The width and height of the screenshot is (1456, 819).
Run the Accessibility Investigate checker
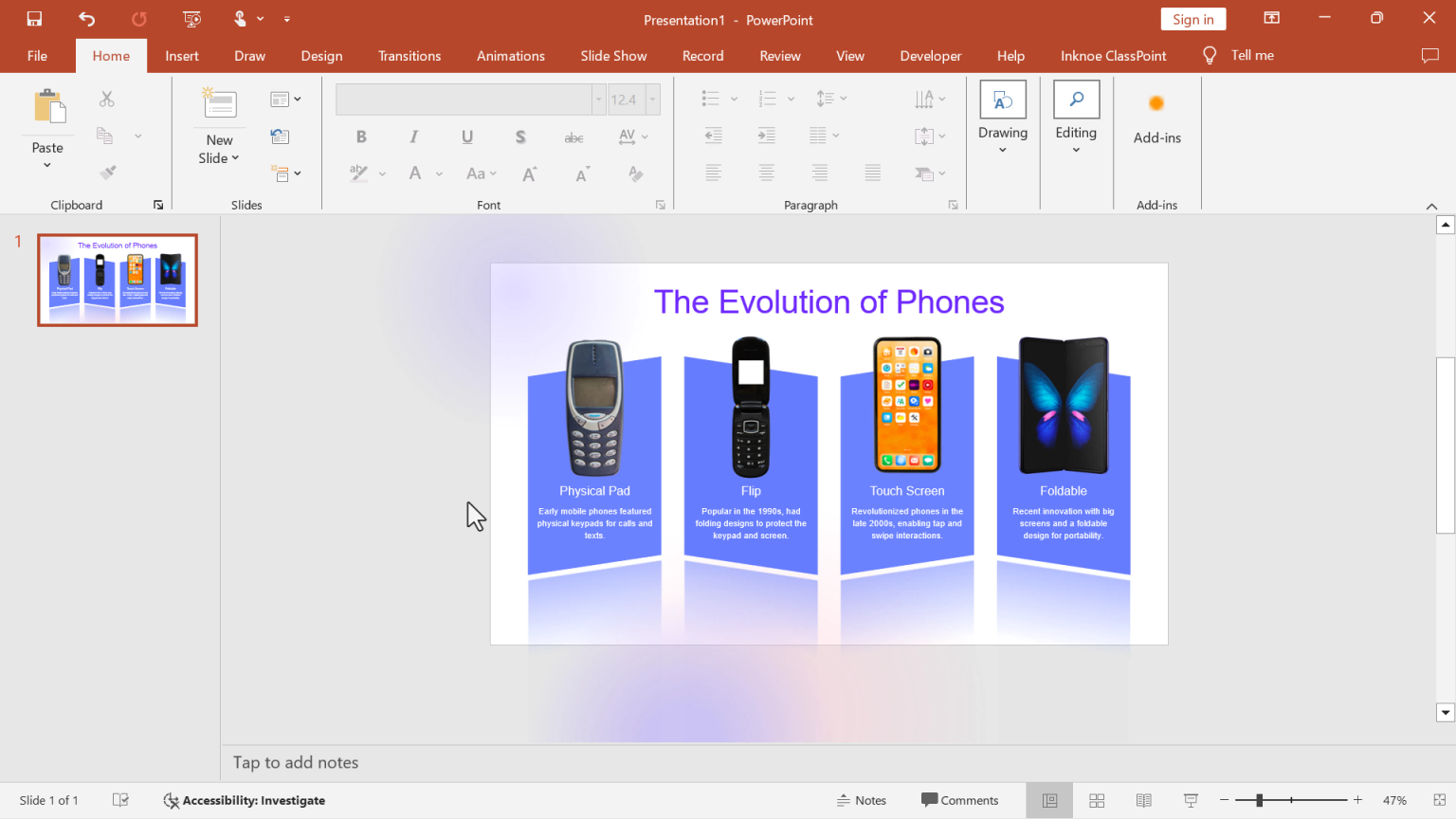pos(244,800)
